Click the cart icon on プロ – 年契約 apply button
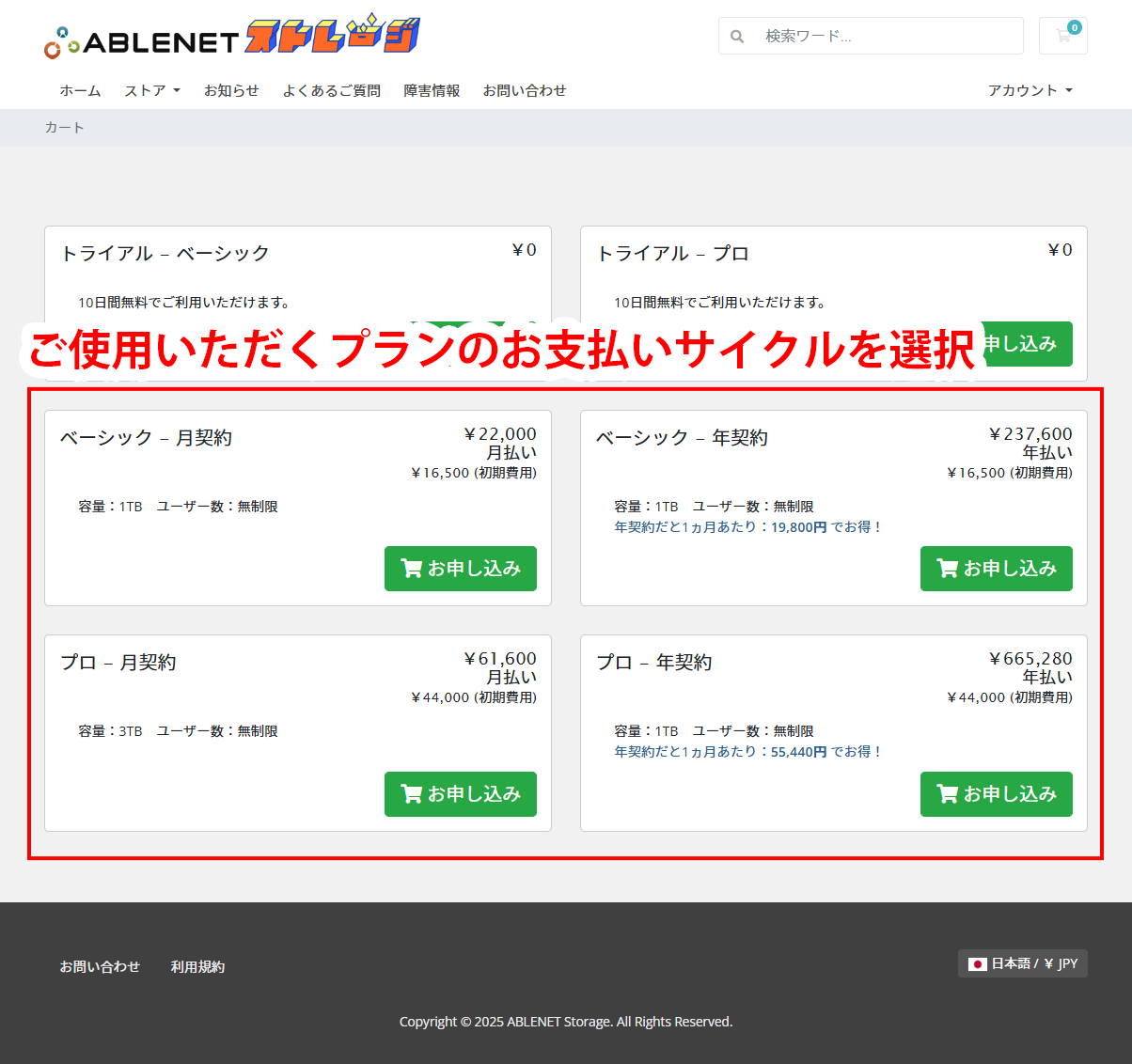The image size is (1132, 1064). click(x=947, y=793)
